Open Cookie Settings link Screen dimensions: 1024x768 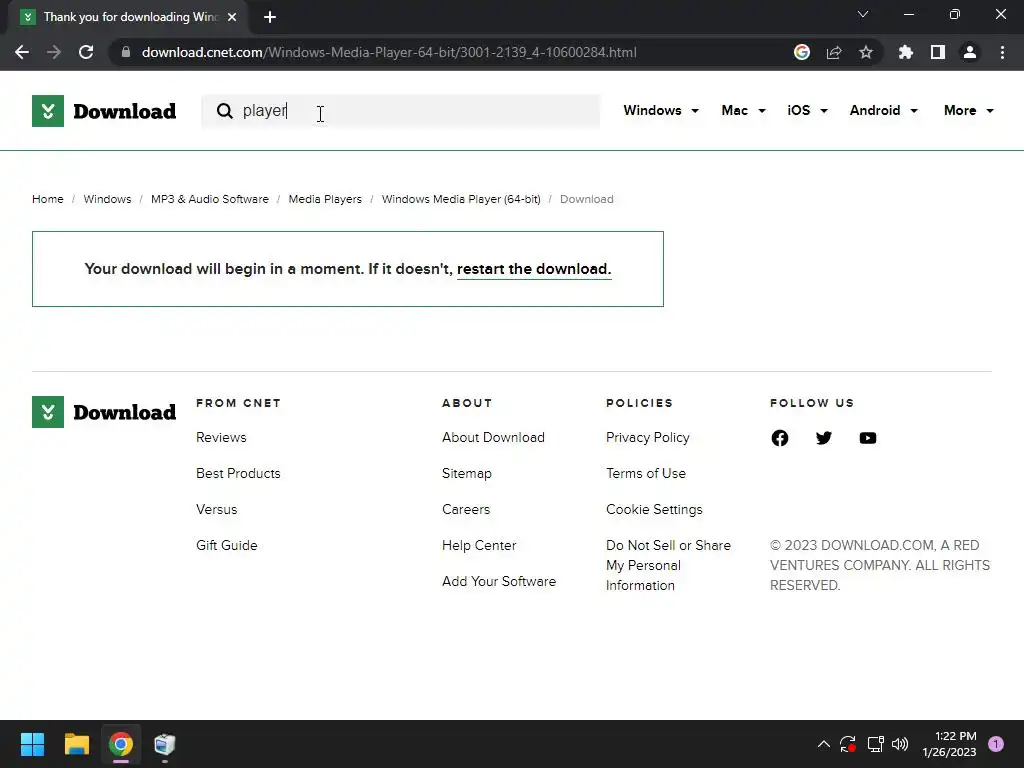(654, 509)
